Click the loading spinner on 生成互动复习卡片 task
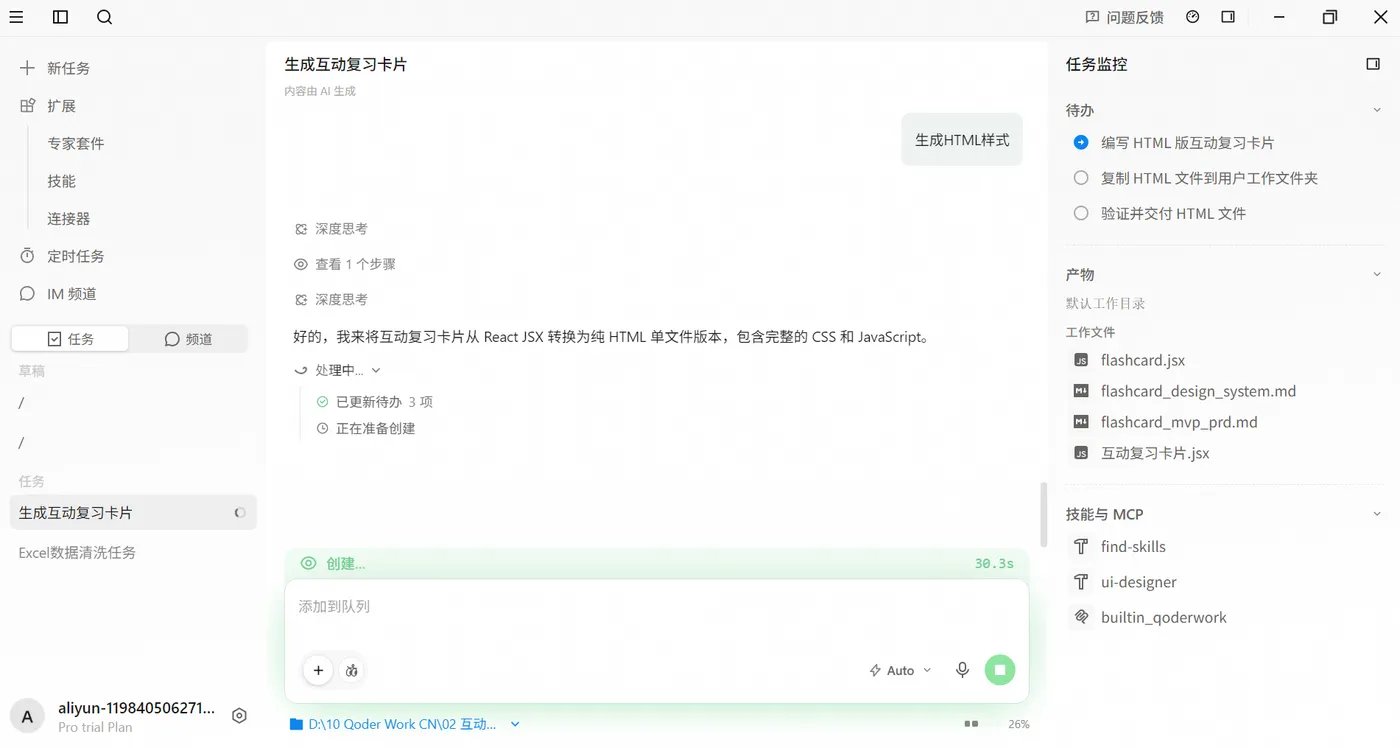 click(x=240, y=513)
